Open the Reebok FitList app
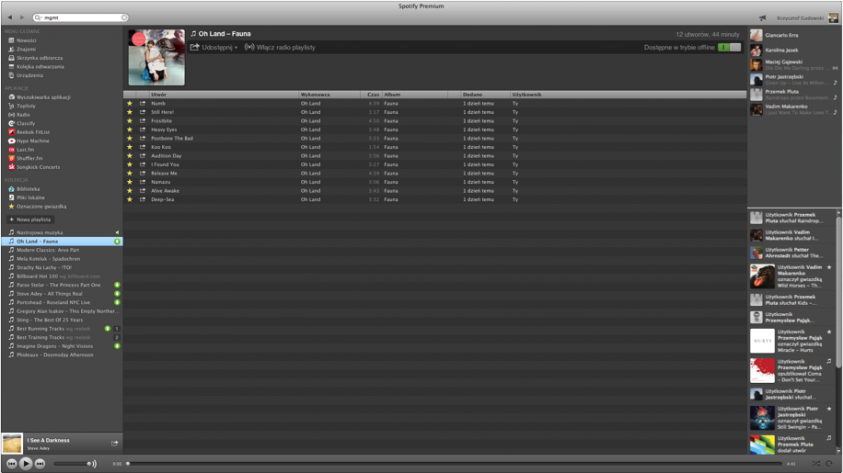This screenshot has width=843, height=473. coord(32,132)
